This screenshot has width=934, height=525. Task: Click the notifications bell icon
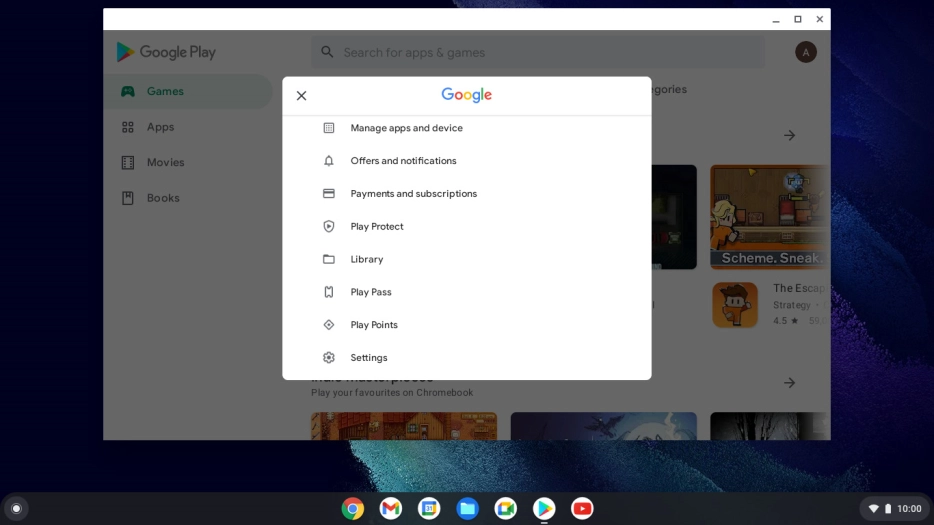tap(329, 161)
